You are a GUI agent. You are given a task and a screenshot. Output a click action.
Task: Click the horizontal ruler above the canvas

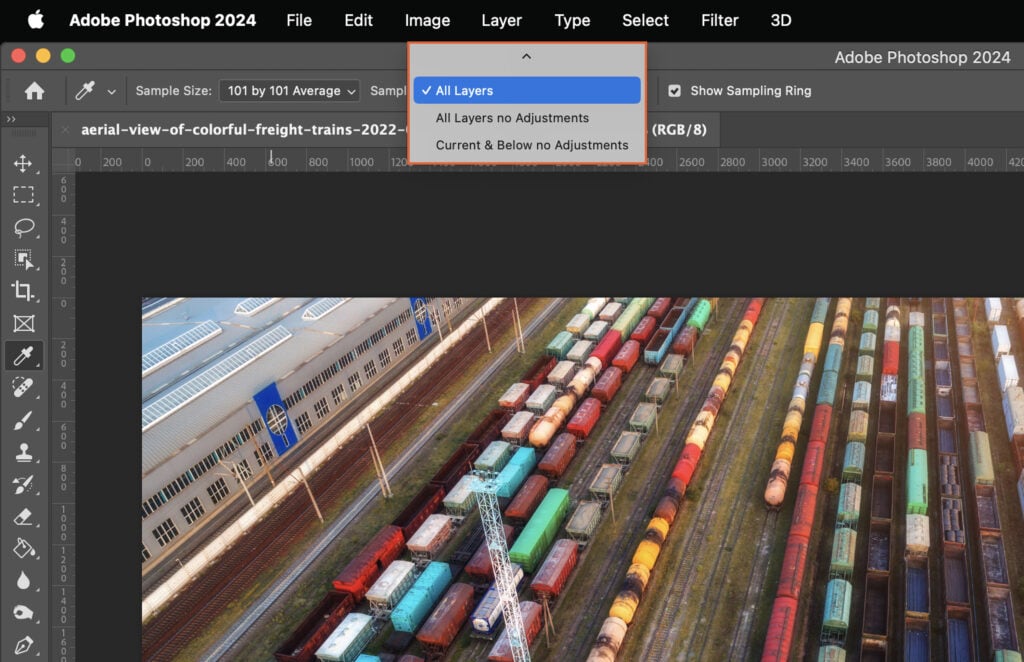point(800,160)
